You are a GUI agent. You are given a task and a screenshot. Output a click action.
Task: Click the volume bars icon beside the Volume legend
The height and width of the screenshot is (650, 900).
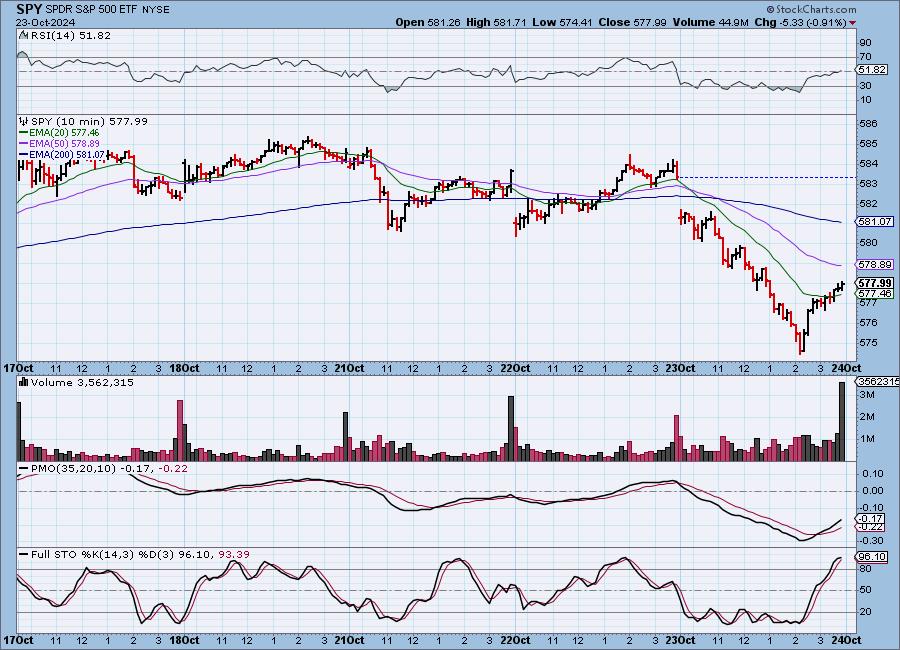pos(24,382)
